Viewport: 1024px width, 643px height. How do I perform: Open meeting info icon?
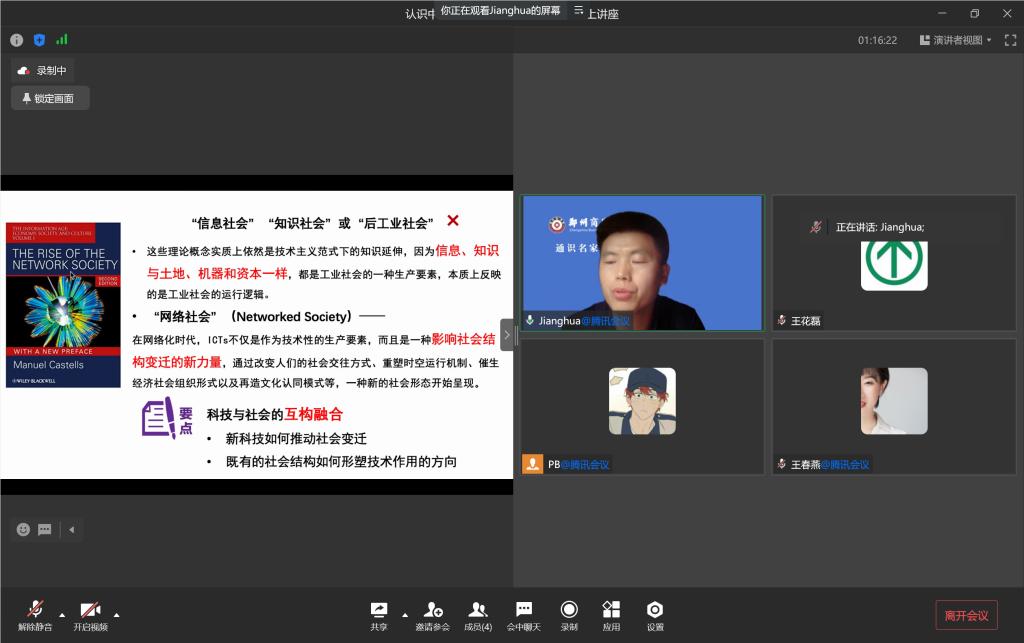click(16, 40)
